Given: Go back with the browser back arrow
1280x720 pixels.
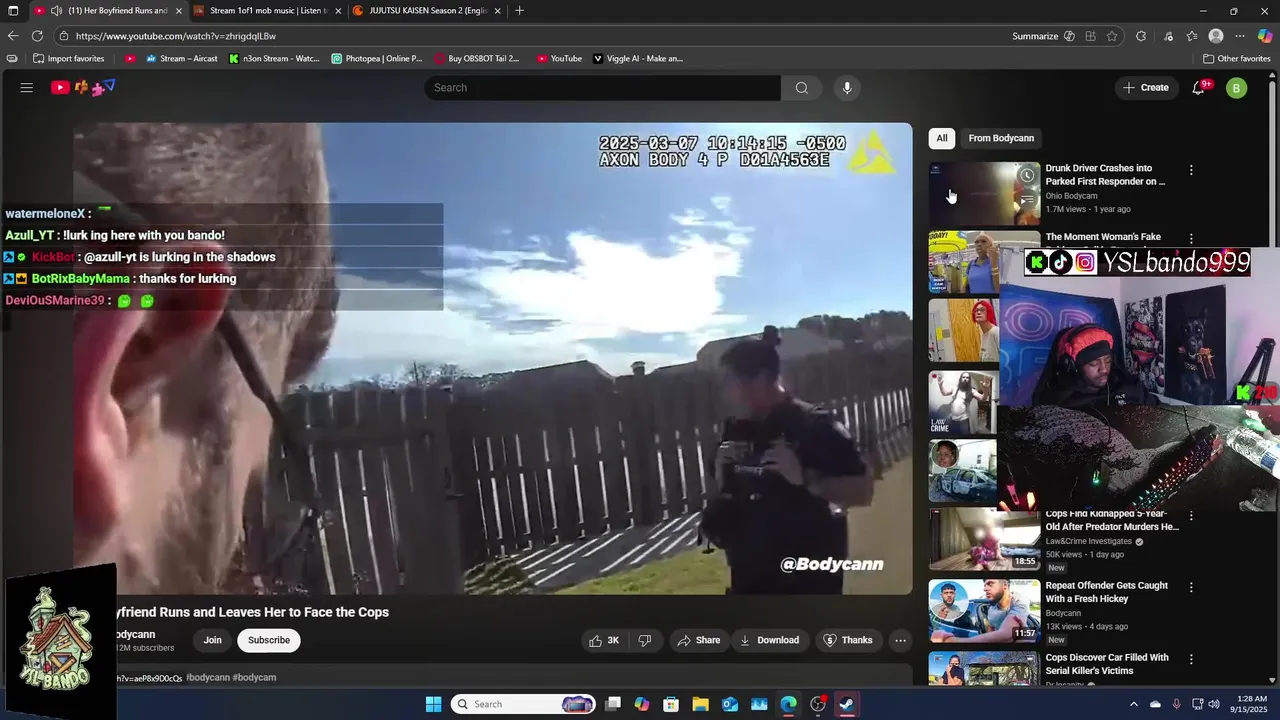Looking at the screenshot, I should pyautogui.click(x=13, y=36).
